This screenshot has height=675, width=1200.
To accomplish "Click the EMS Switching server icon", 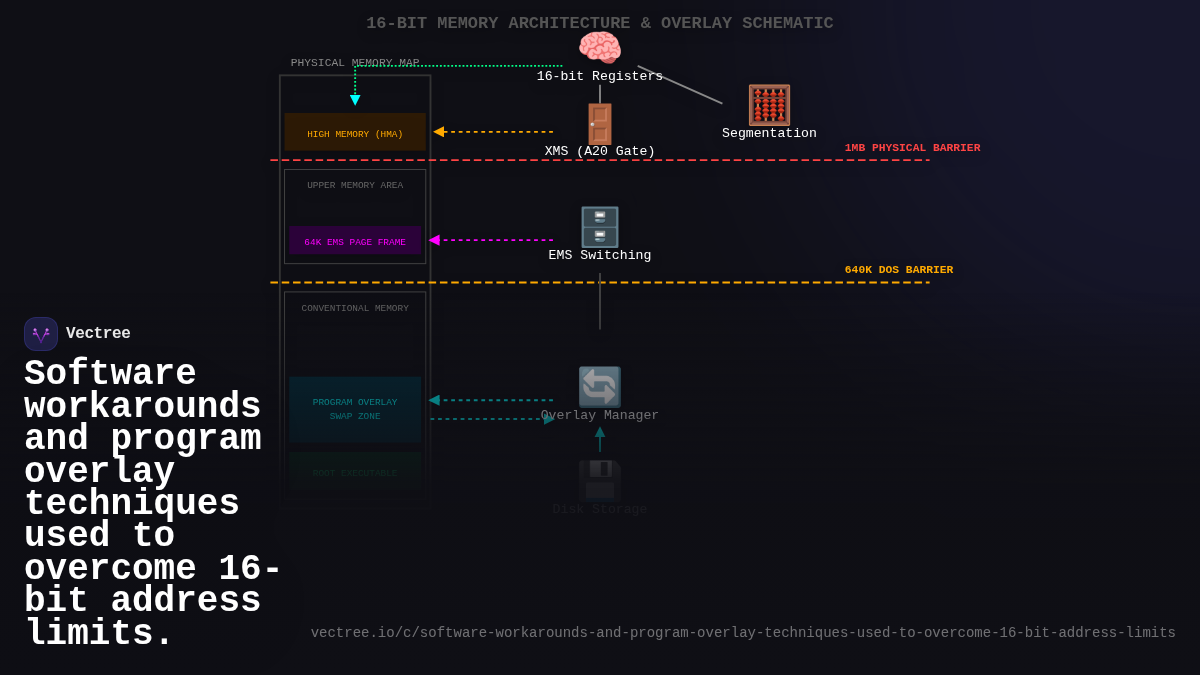I will click(x=599, y=227).
